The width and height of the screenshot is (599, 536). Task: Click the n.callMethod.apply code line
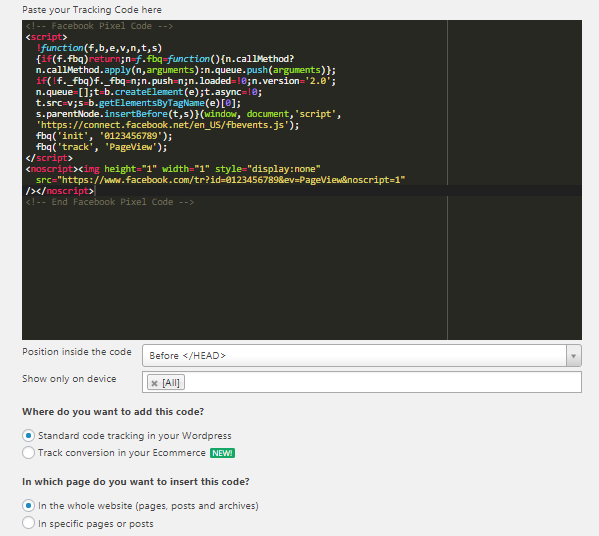pyautogui.click(x=186, y=70)
